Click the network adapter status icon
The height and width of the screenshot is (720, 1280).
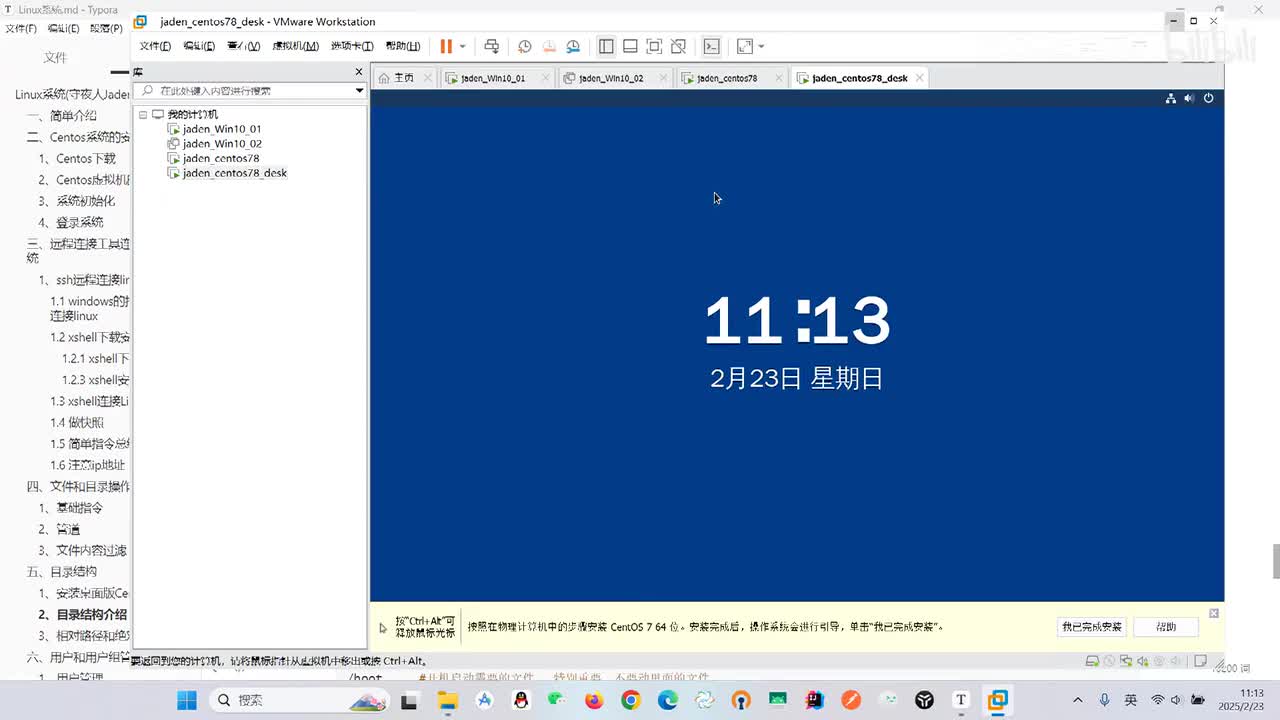(1126, 661)
